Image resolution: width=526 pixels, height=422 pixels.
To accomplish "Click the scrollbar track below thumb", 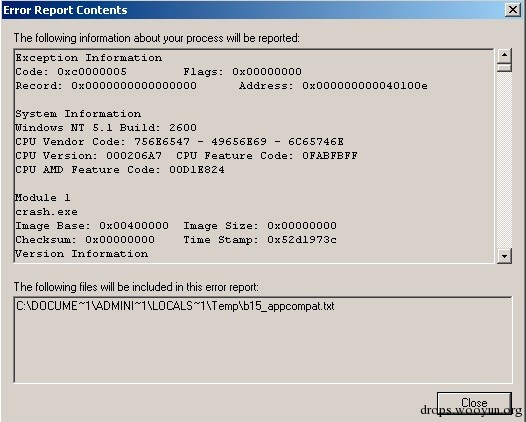I will point(504,160).
